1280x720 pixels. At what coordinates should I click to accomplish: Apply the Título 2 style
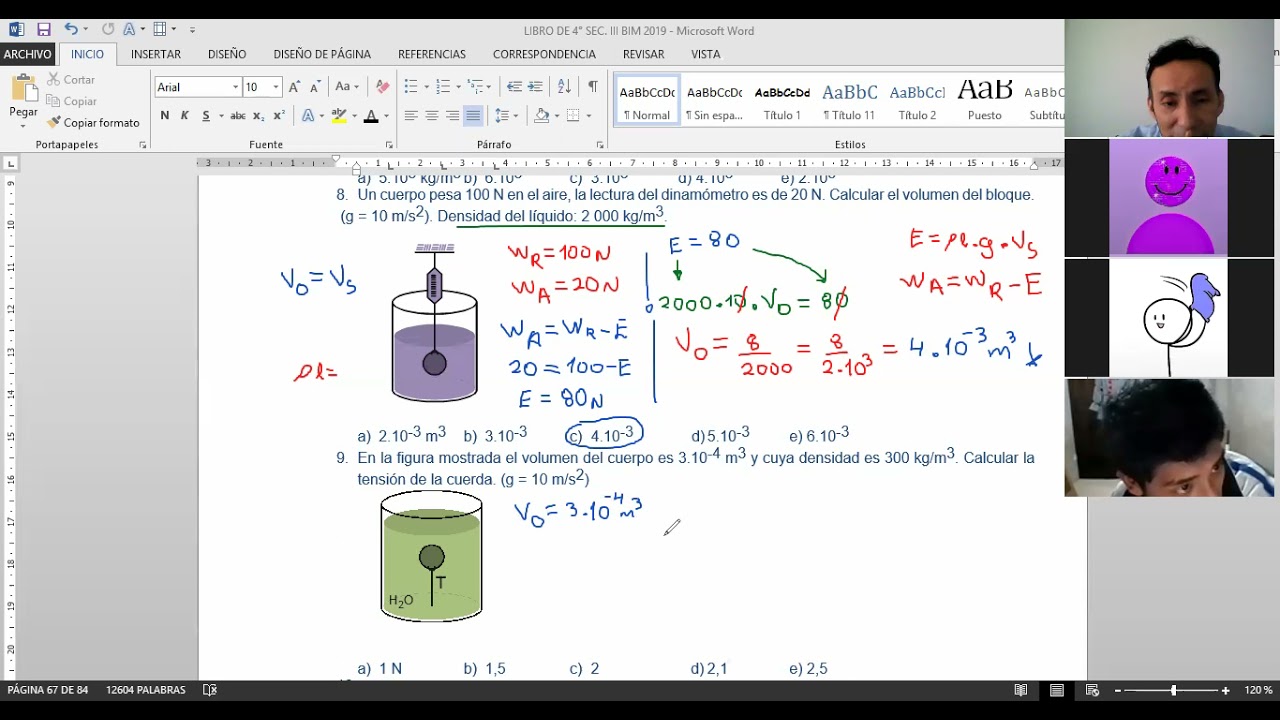tap(917, 101)
